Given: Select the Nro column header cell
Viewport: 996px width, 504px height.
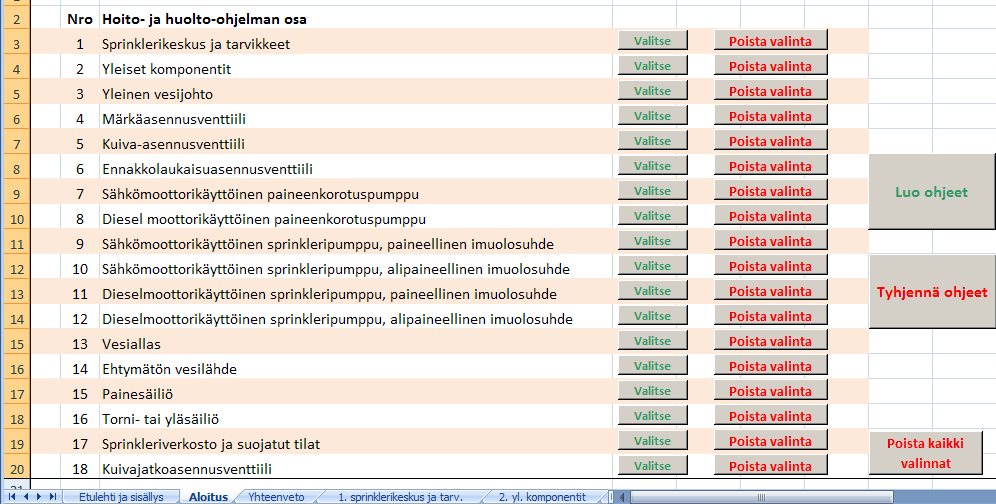Looking at the screenshot, I should click(80, 19).
